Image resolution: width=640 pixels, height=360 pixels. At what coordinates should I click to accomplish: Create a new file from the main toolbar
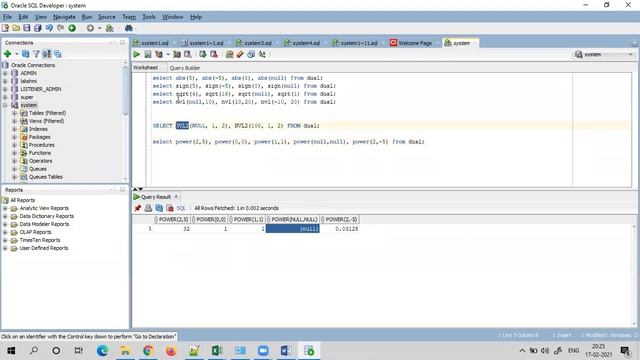5,28
